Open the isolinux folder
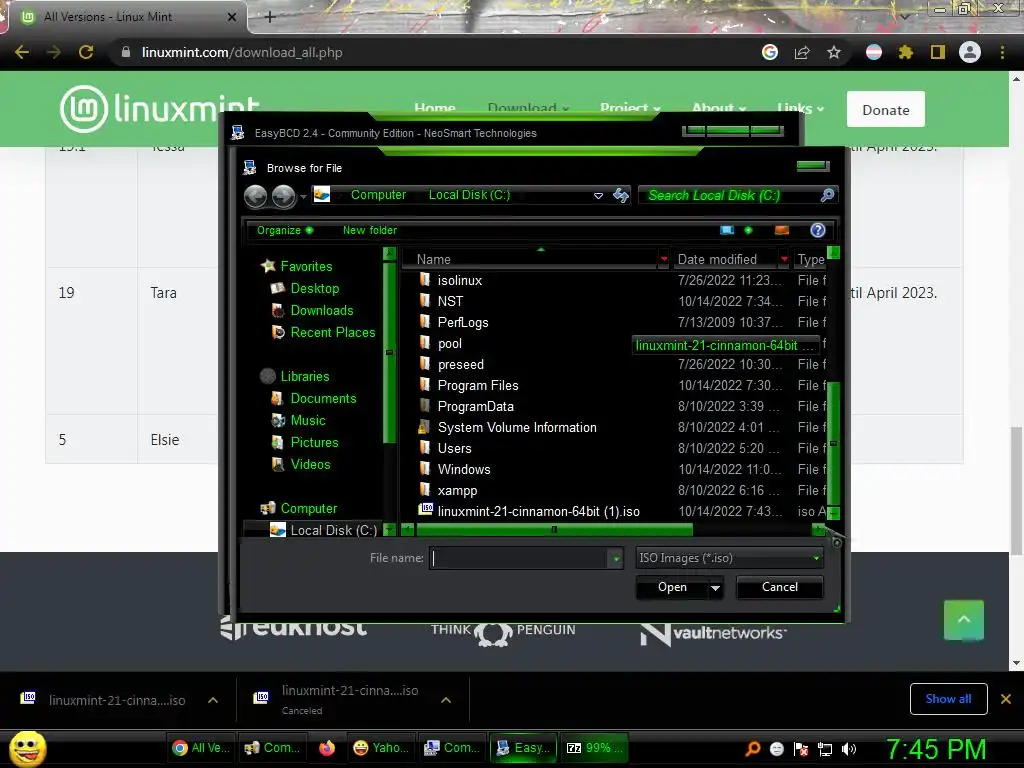 coord(460,280)
